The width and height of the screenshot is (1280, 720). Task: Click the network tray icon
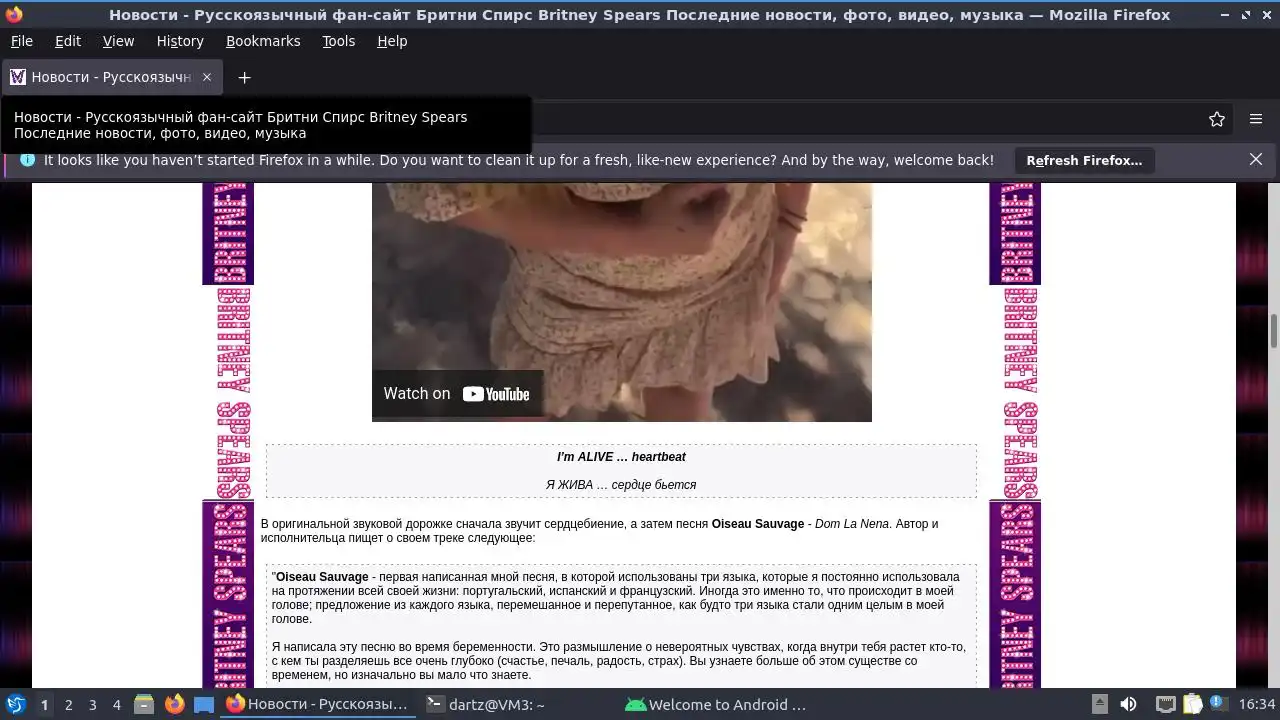click(x=1165, y=704)
